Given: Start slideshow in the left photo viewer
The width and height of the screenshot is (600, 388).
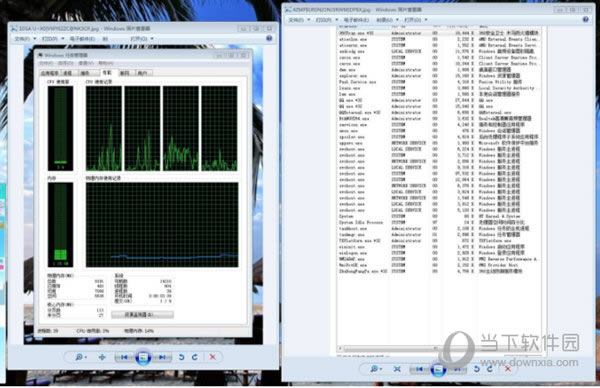Looking at the screenshot, I should click(143, 357).
